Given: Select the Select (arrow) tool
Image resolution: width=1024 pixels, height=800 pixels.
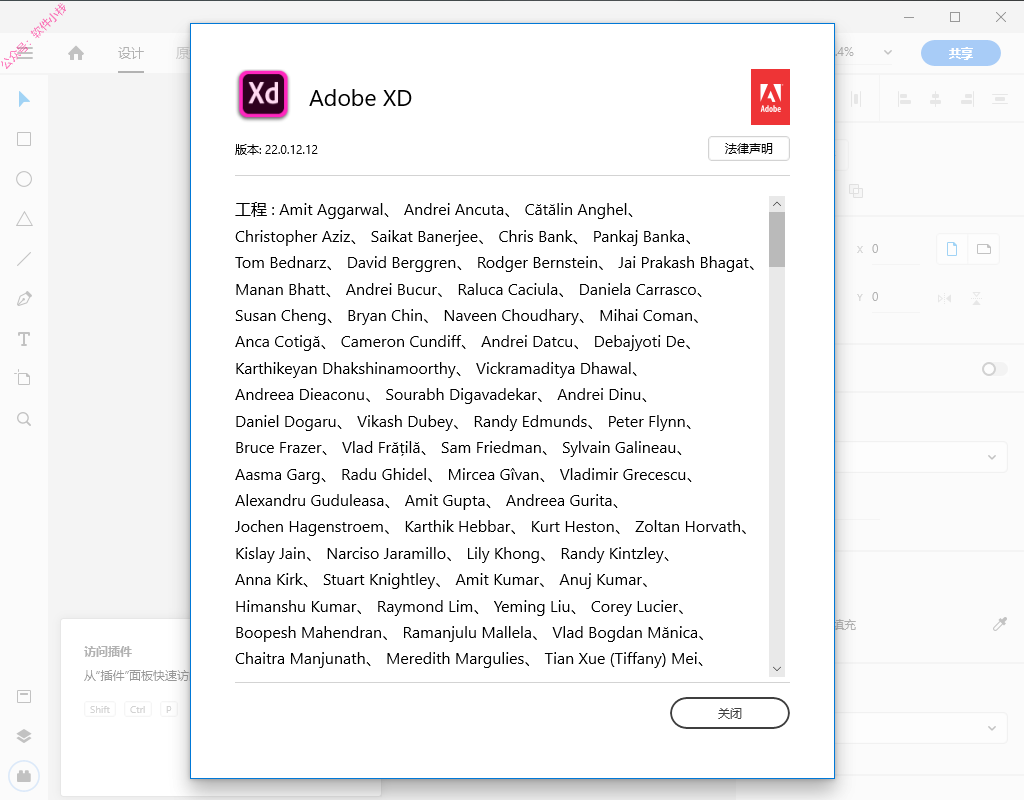Looking at the screenshot, I should click(24, 99).
